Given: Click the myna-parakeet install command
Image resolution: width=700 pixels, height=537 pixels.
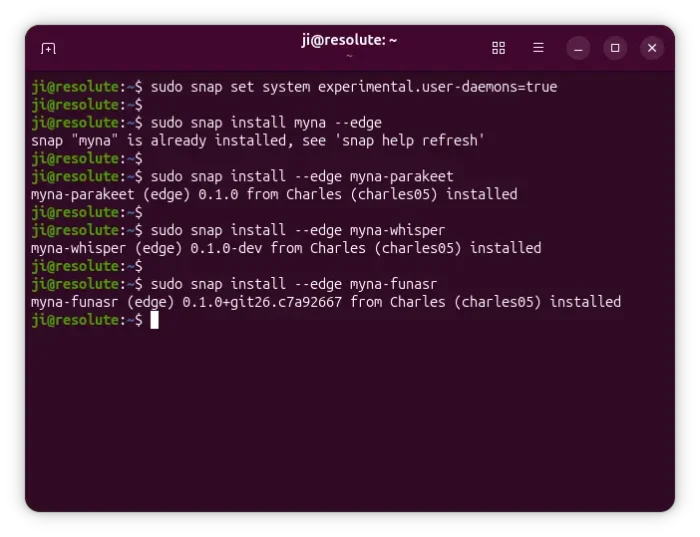Looking at the screenshot, I should pos(302,176).
